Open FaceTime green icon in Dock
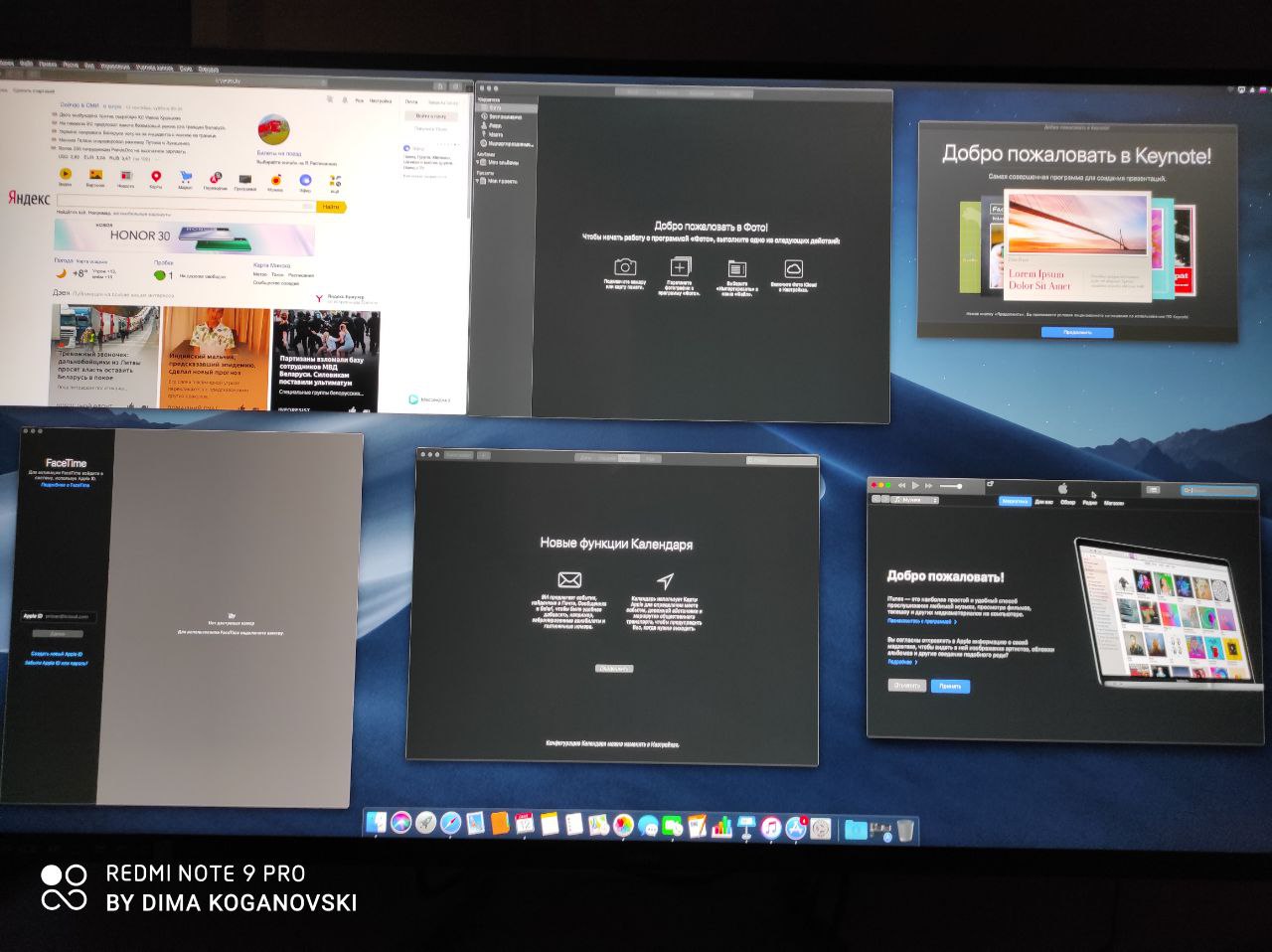Image resolution: width=1272 pixels, height=952 pixels. point(673,825)
